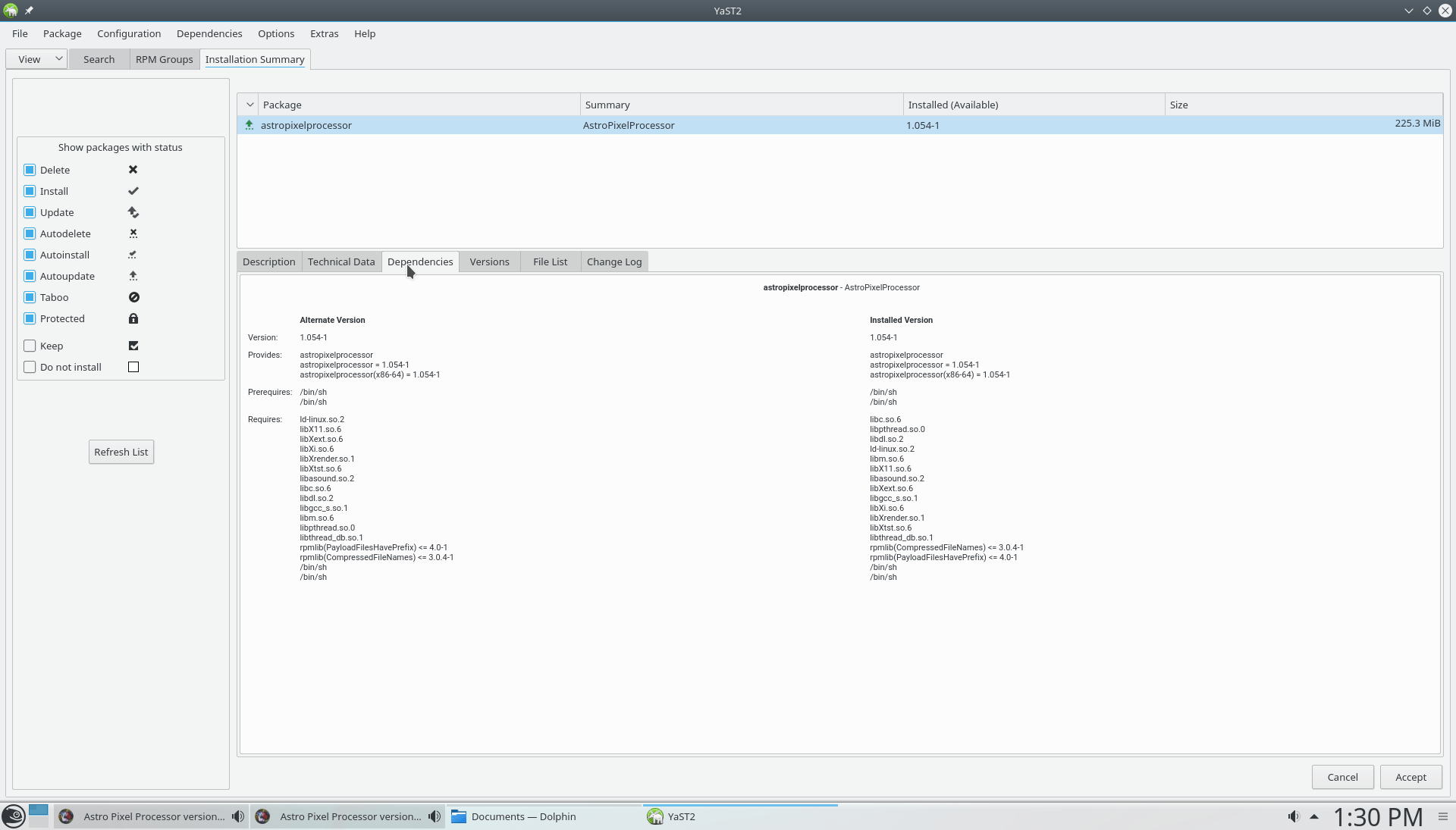Viewport: 1456px width, 830px height.
Task: Toggle the Autoinstall checkbox
Action: click(x=30, y=255)
